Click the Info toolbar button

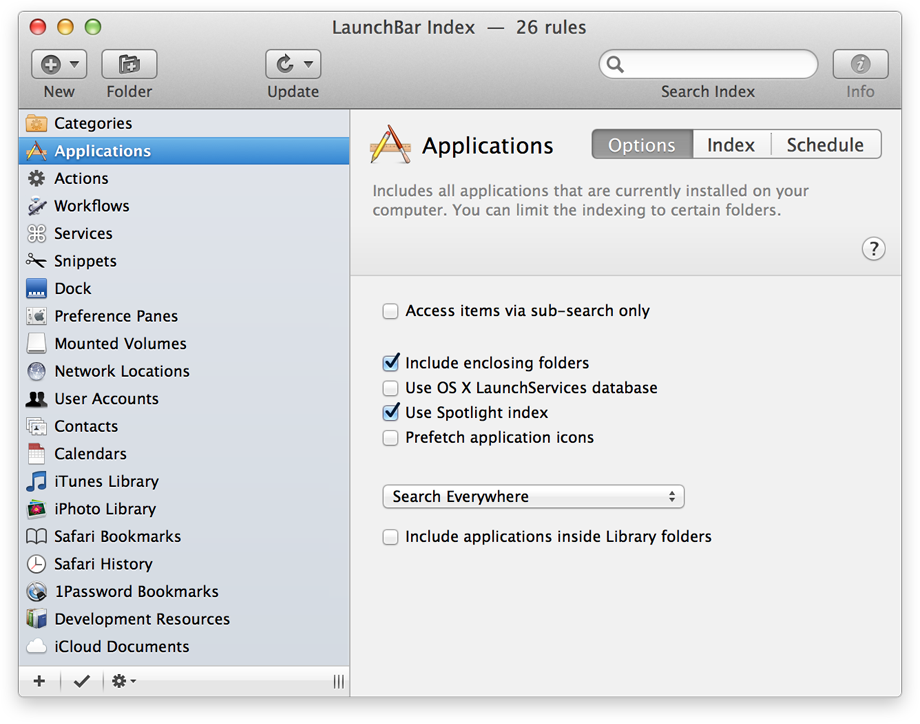coord(860,64)
